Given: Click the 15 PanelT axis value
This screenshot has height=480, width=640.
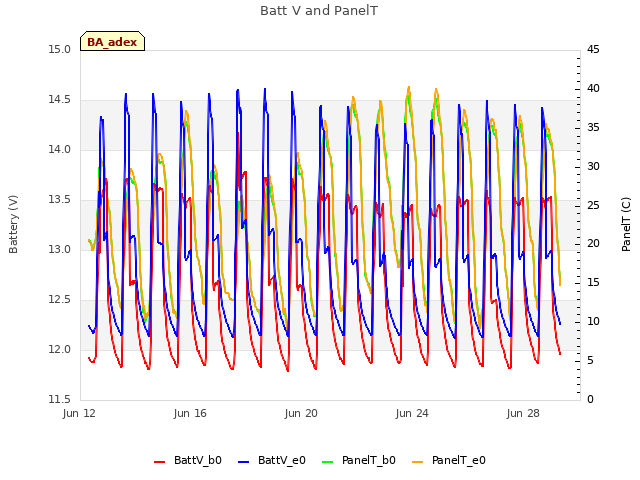Looking at the screenshot, I should click(593, 283).
